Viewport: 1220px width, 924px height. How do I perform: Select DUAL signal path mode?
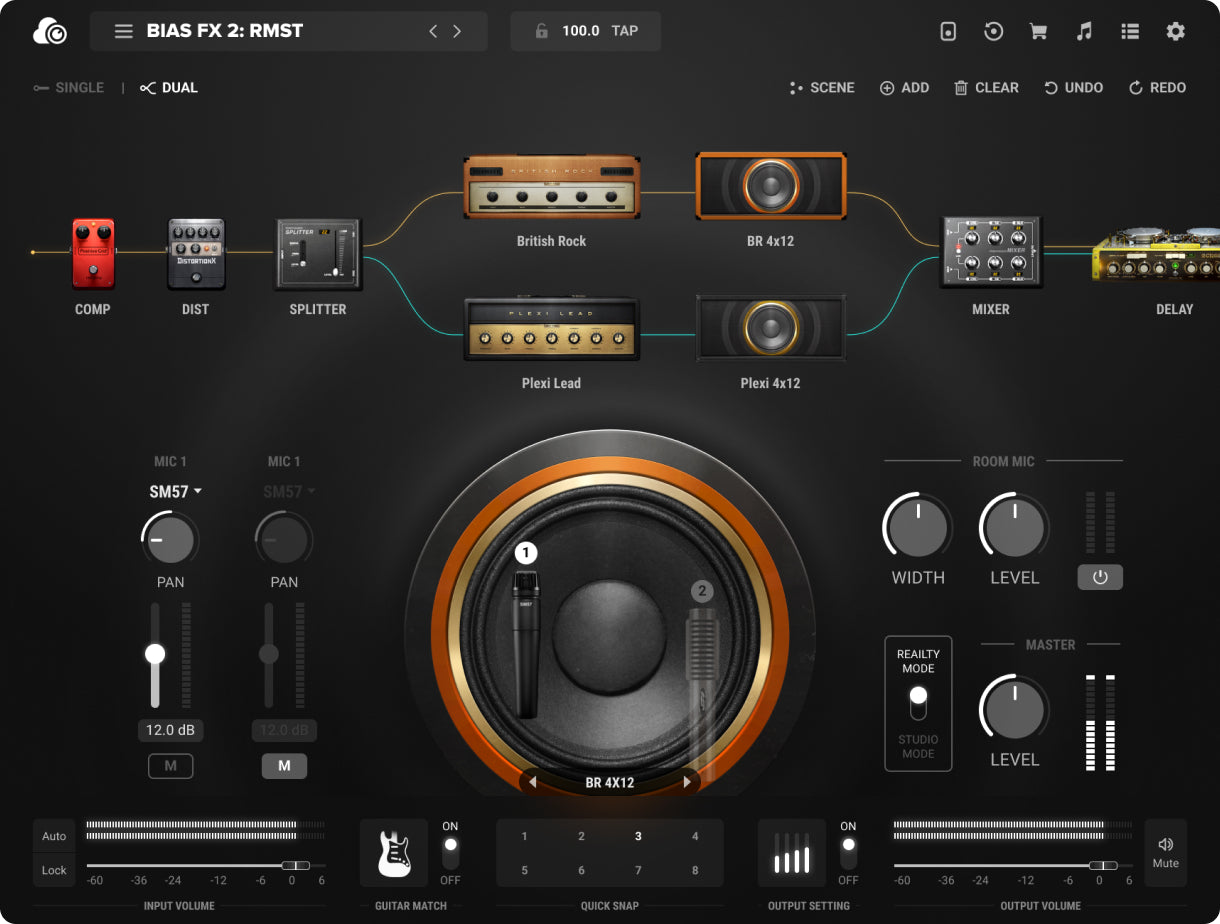coord(169,88)
